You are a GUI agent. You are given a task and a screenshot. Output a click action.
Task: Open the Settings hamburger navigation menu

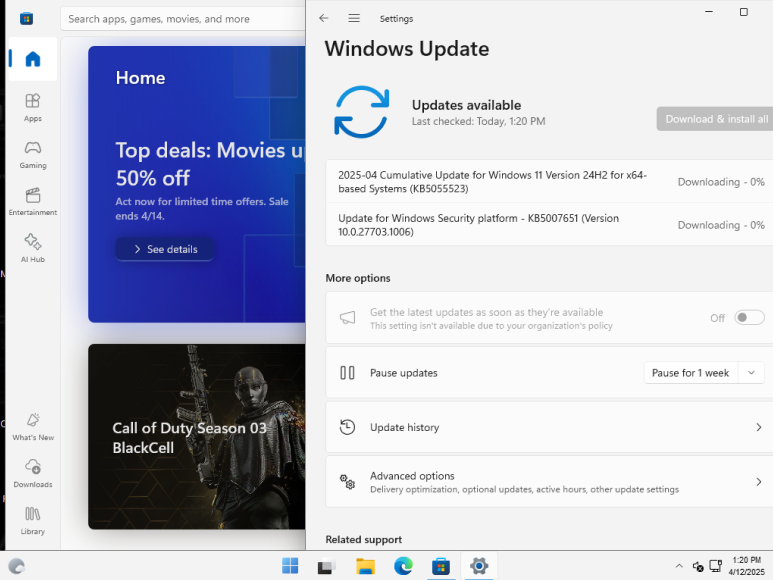(353, 18)
